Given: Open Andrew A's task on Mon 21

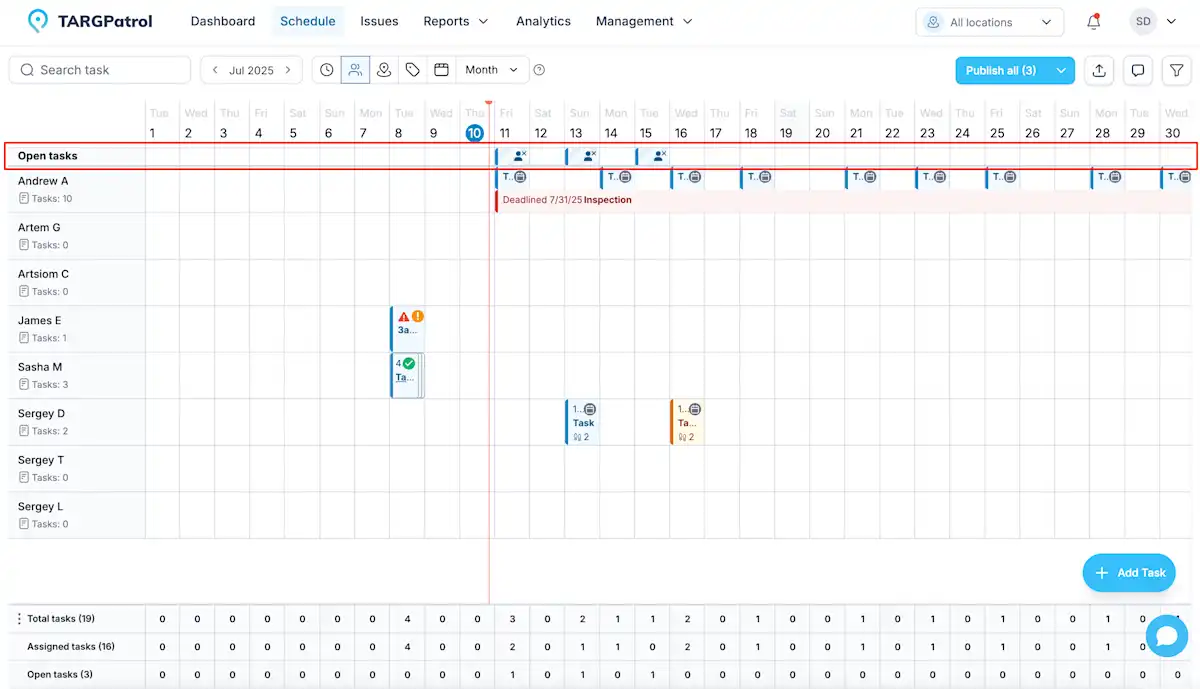Looking at the screenshot, I should pyautogui.click(x=862, y=177).
